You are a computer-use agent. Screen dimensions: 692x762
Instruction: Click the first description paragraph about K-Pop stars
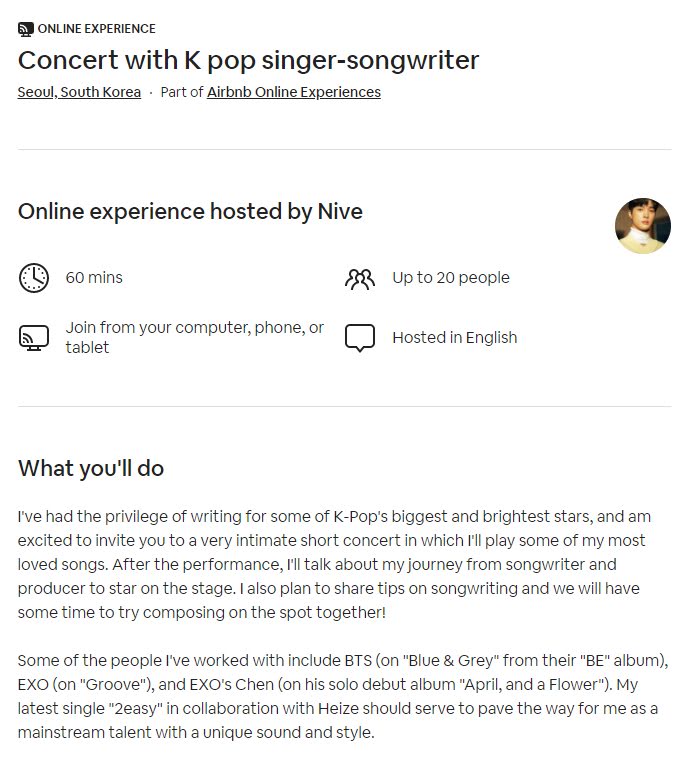(334, 564)
